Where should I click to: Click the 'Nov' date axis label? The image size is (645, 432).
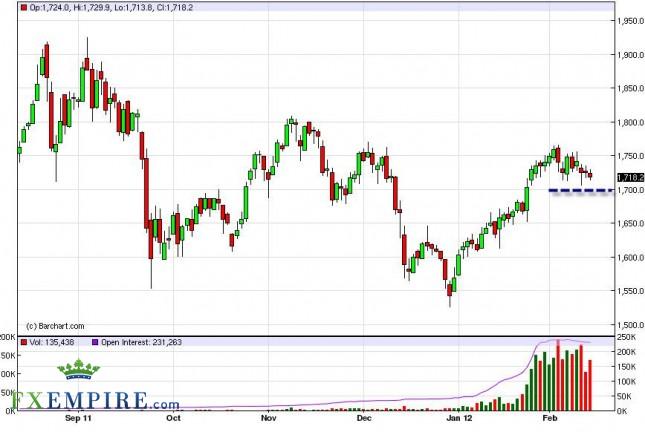point(268,418)
